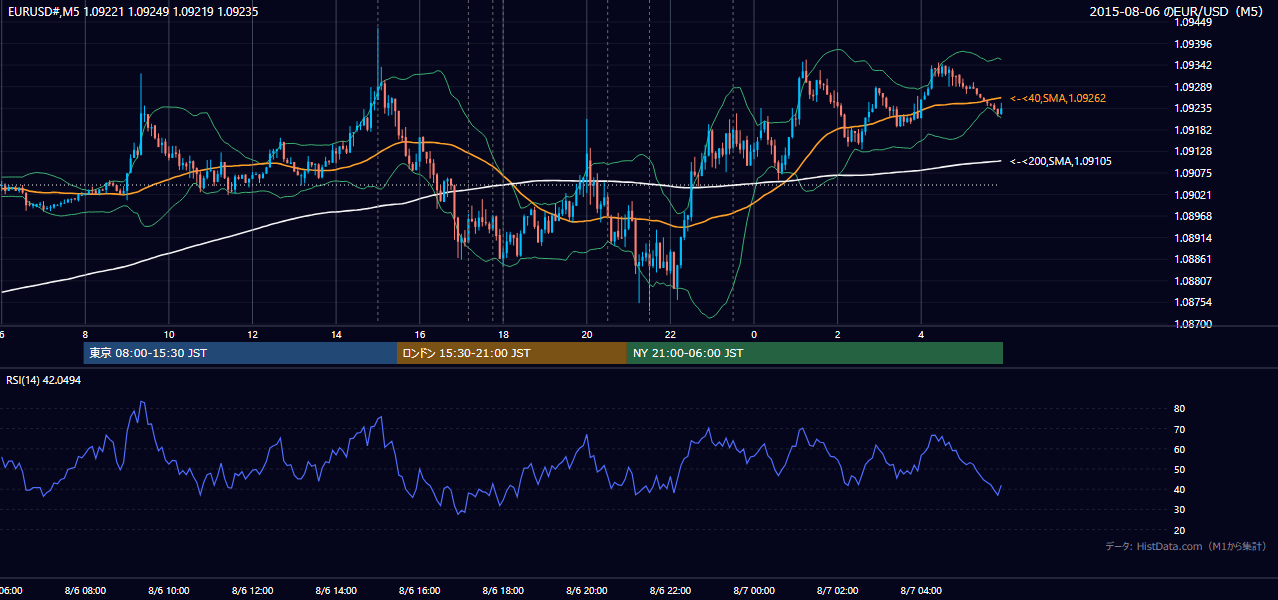The height and width of the screenshot is (600, 1278).
Task: Click RSI scale value 30
Action: 1180,510
